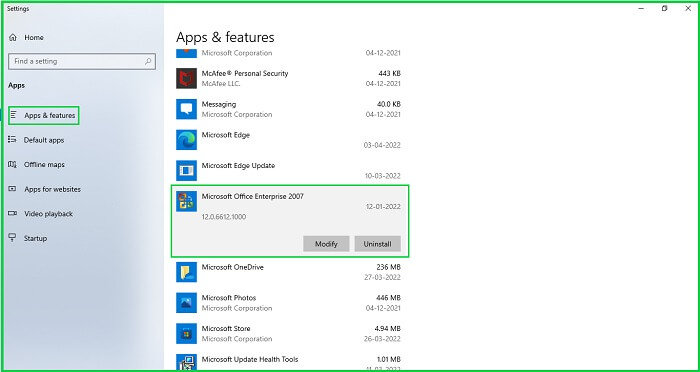Click the search magnifier icon in sidebar

(x=148, y=62)
